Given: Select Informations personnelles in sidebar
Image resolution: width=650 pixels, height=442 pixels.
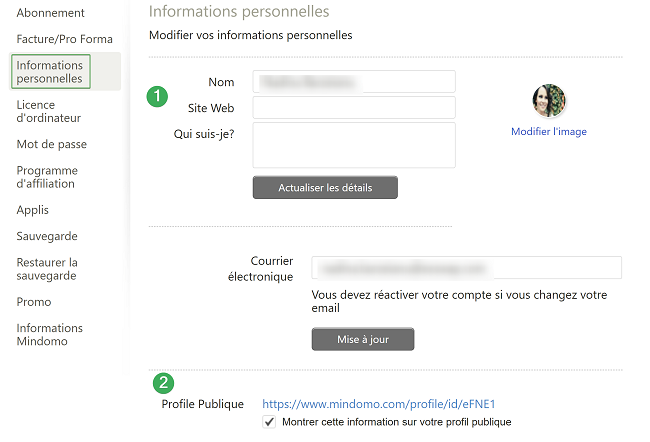Looking at the screenshot, I should click(x=51, y=71).
